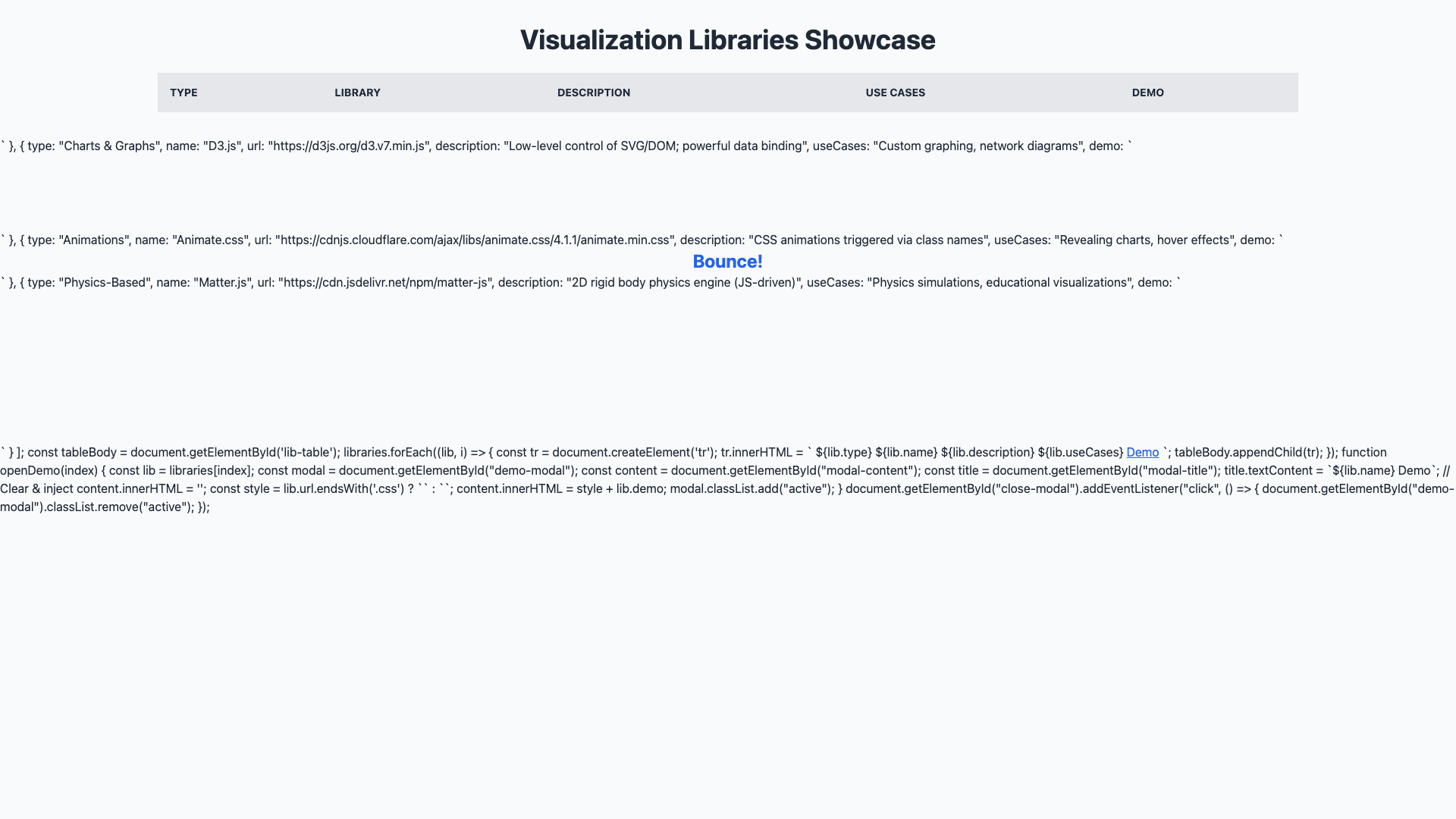Click the TYPE column header
This screenshot has height=819, width=1456.
click(184, 93)
